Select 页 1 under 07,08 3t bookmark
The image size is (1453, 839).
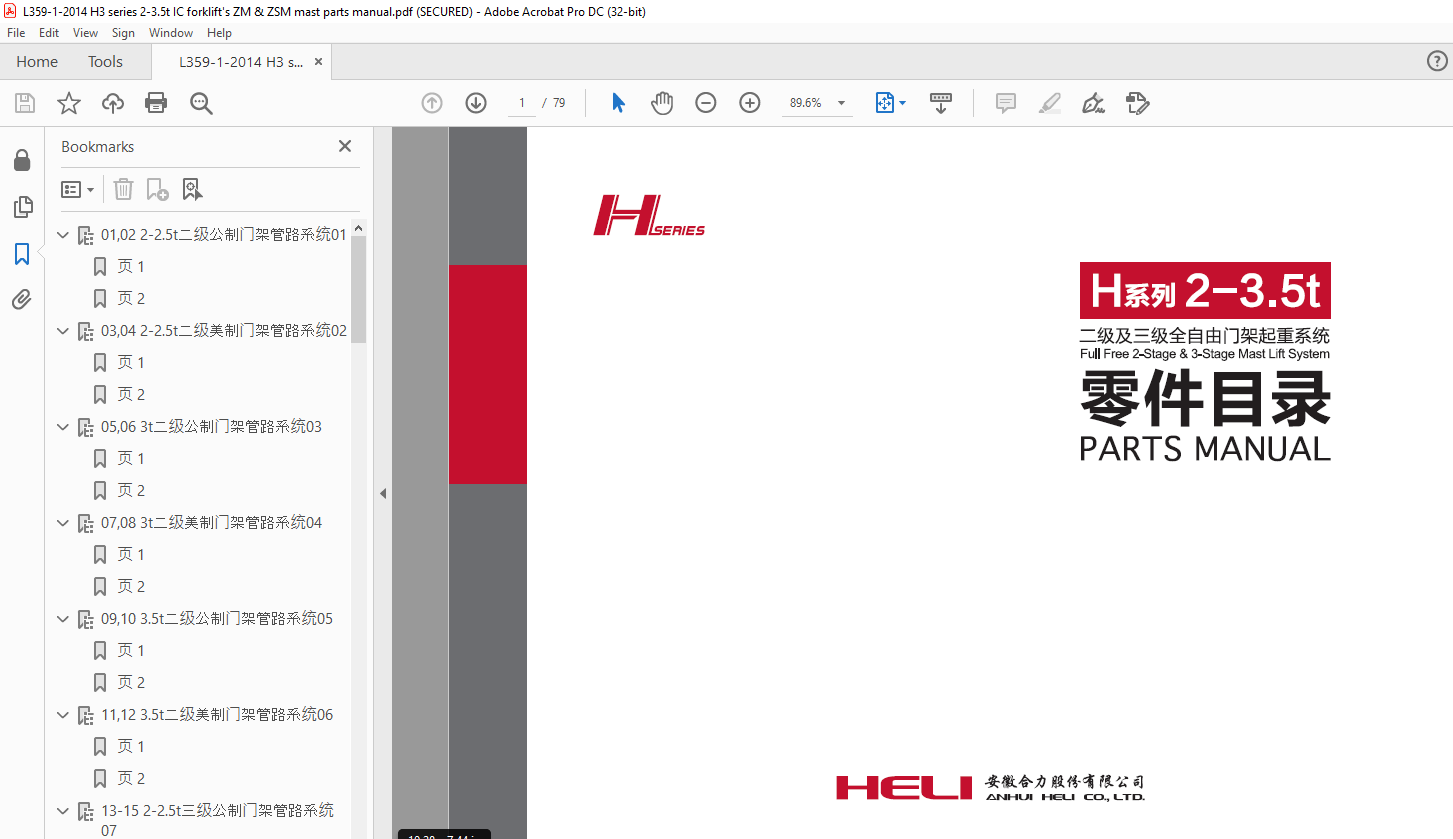[x=131, y=555]
